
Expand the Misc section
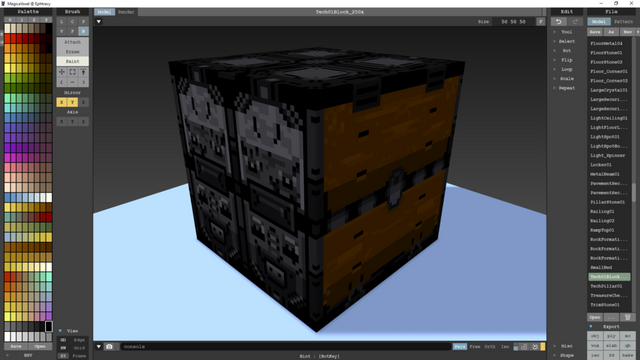click(x=567, y=346)
